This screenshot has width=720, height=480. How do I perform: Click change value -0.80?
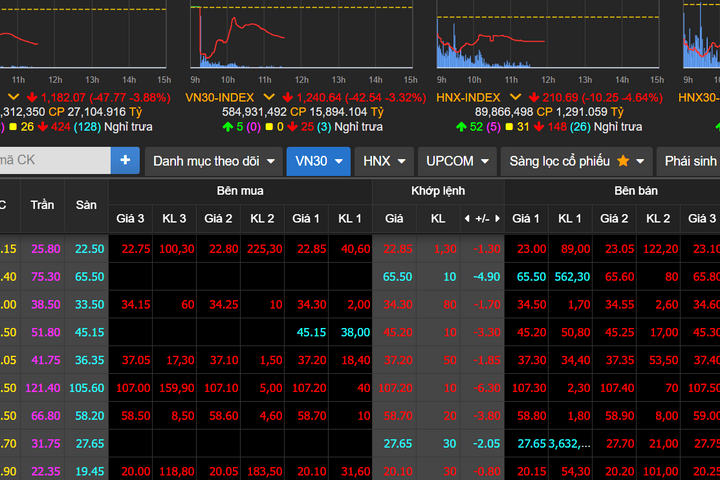click(487, 471)
